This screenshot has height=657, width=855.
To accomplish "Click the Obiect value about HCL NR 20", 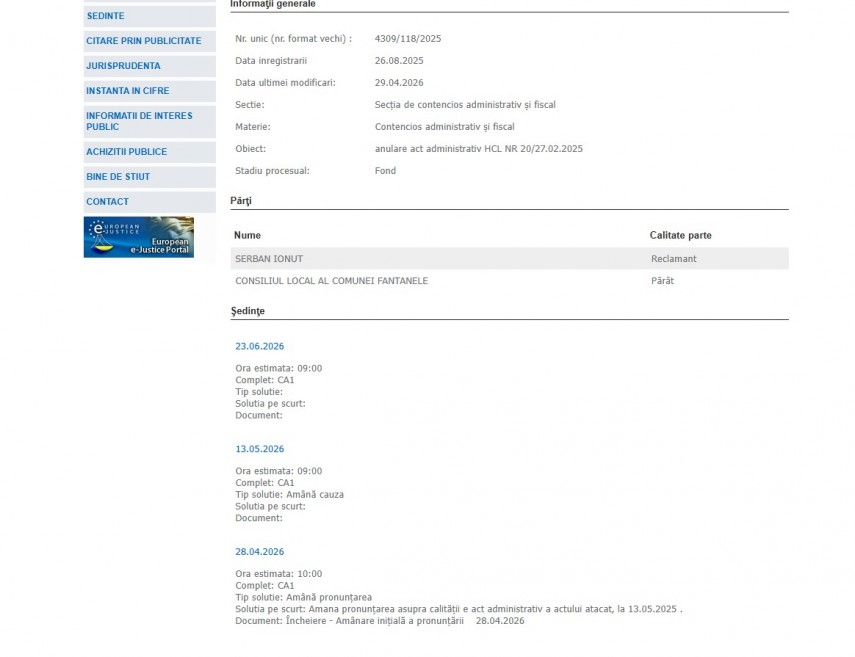I will [x=478, y=149].
